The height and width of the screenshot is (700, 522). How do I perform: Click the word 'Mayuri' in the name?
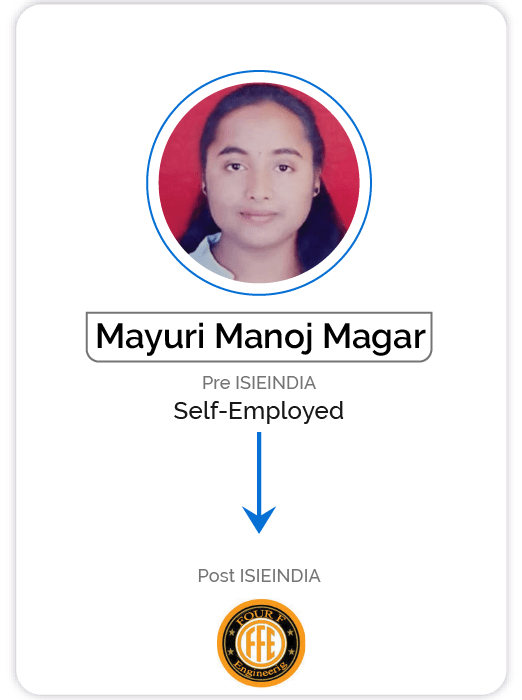[150, 337]
